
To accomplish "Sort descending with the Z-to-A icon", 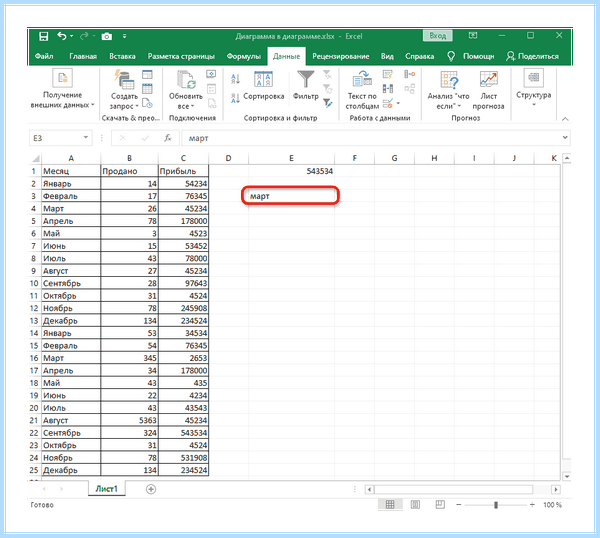I will [235, 98].
